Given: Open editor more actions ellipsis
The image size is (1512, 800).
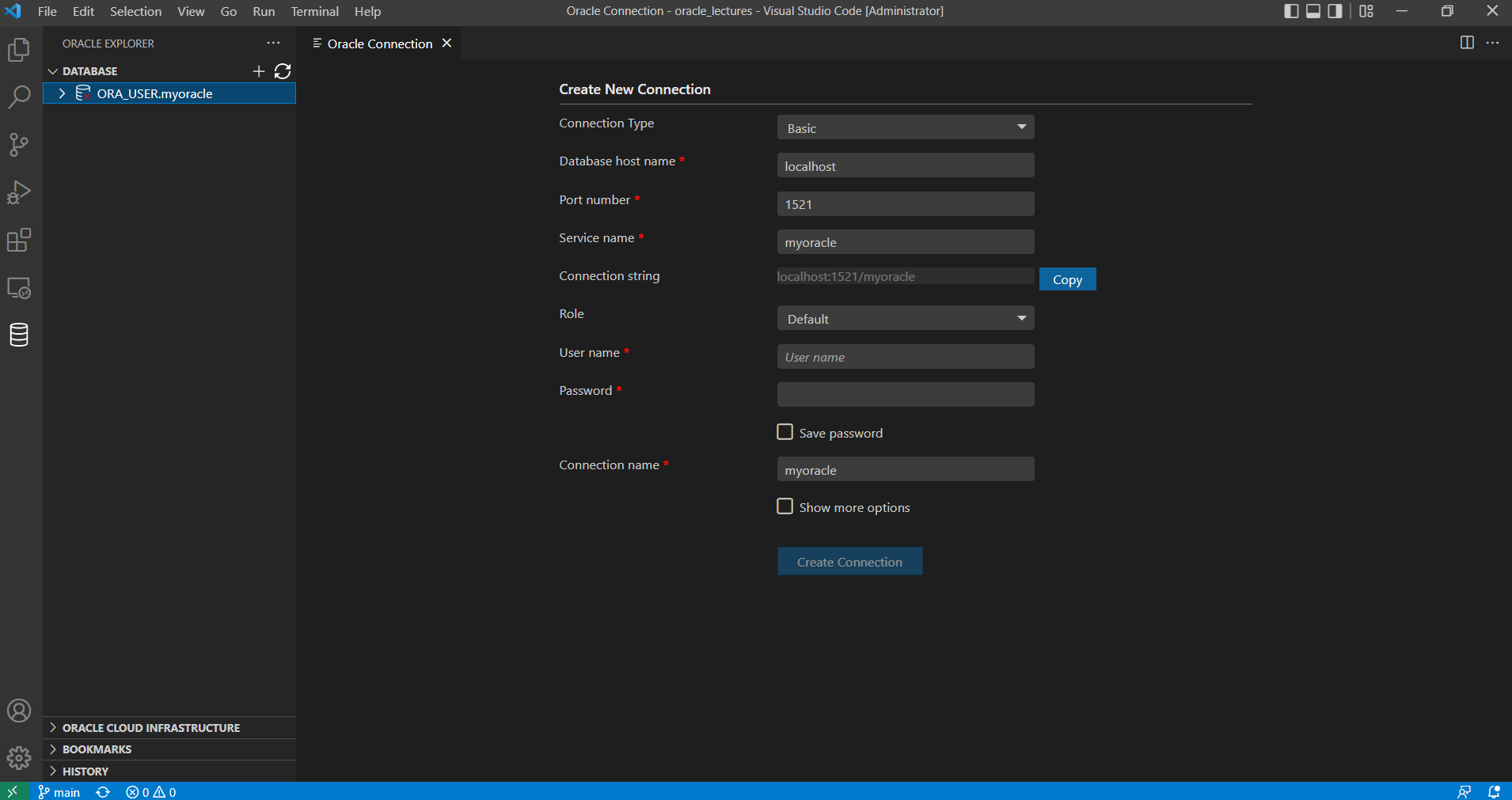Looking at the screenshot, I should pyautogui.click(x=1492, y=43).
